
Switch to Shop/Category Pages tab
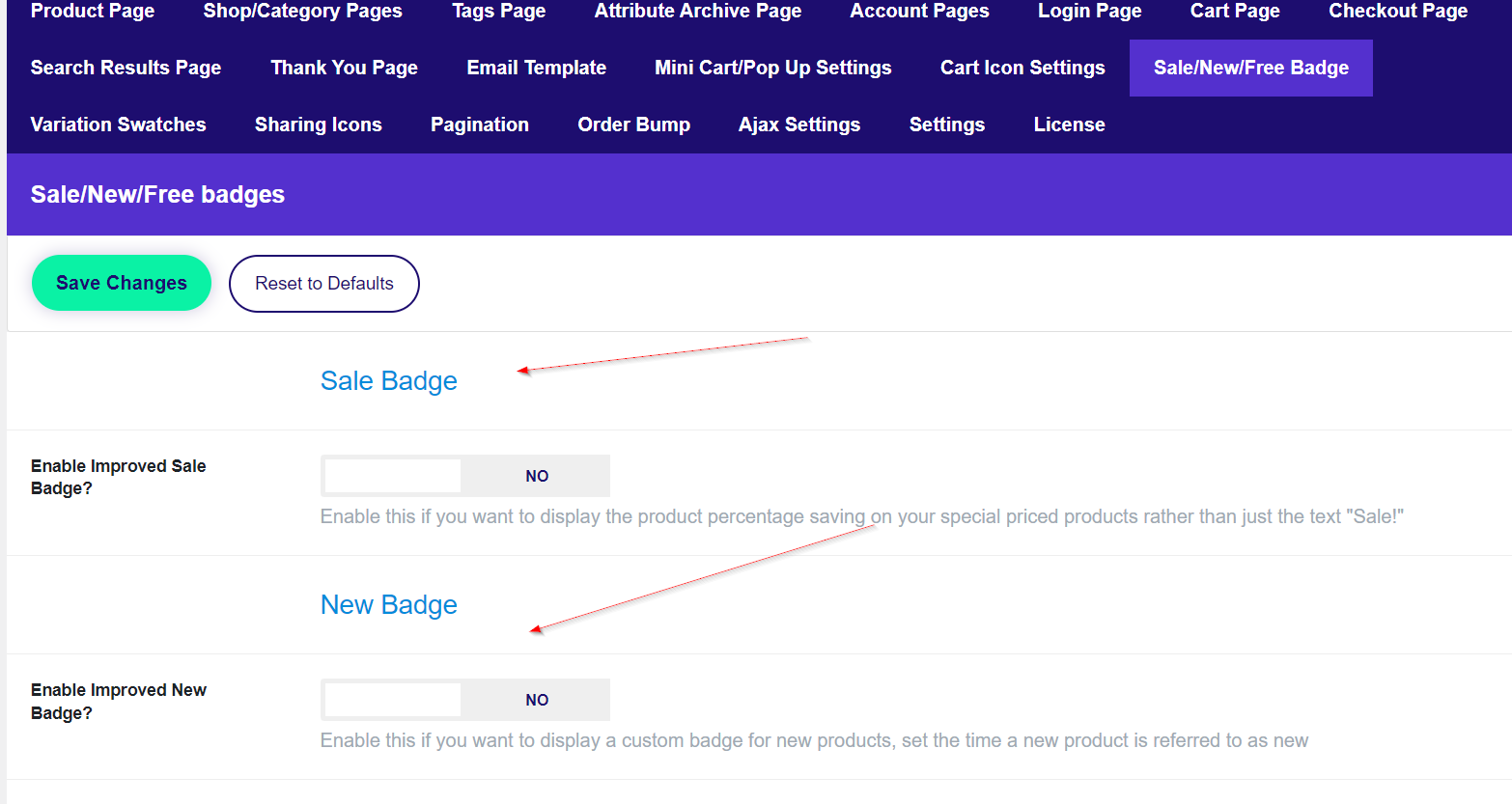[302, 12]
